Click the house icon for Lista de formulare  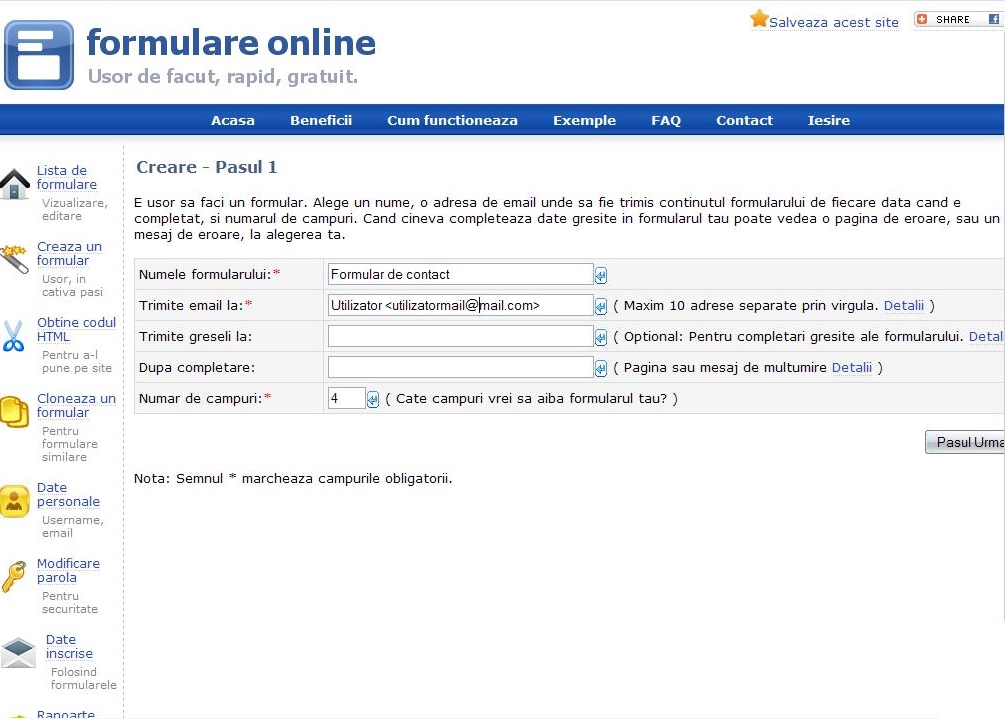15,184
